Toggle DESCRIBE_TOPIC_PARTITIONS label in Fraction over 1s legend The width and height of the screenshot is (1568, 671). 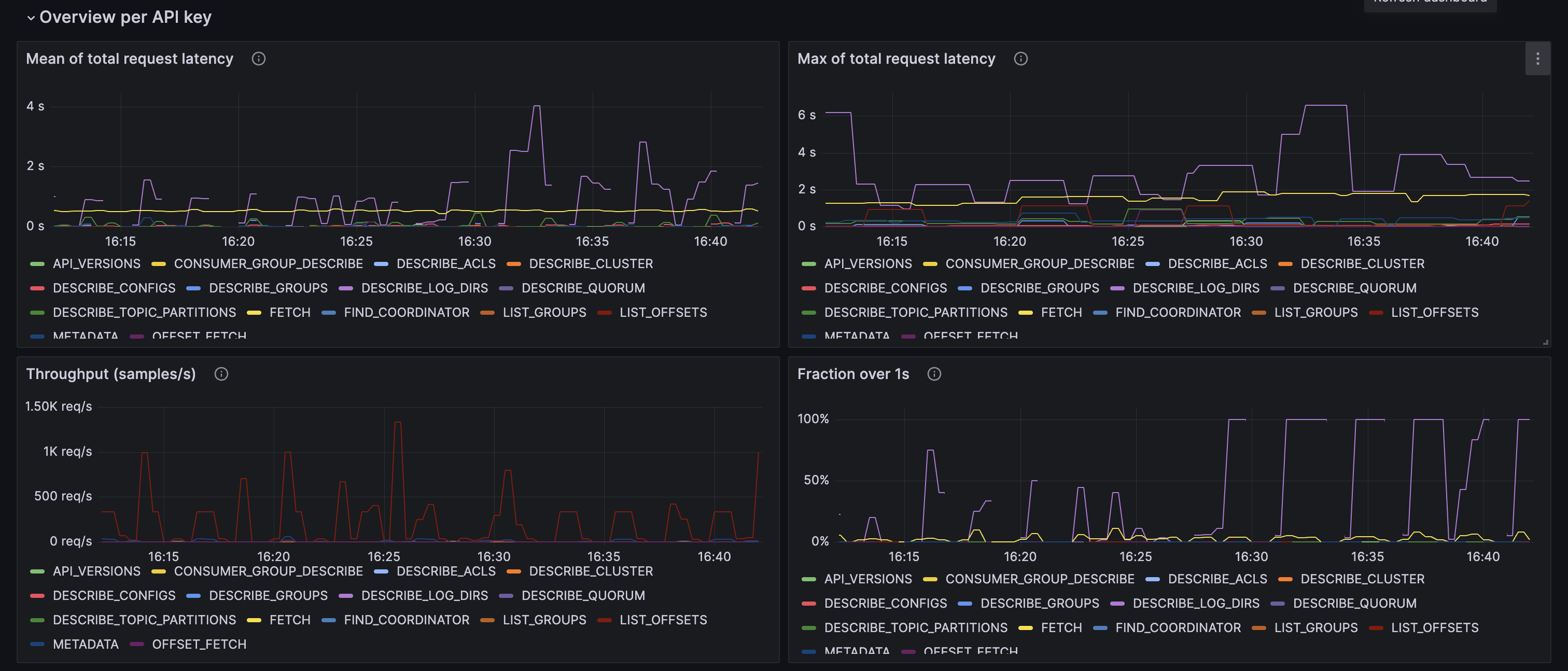pos(916,628)
